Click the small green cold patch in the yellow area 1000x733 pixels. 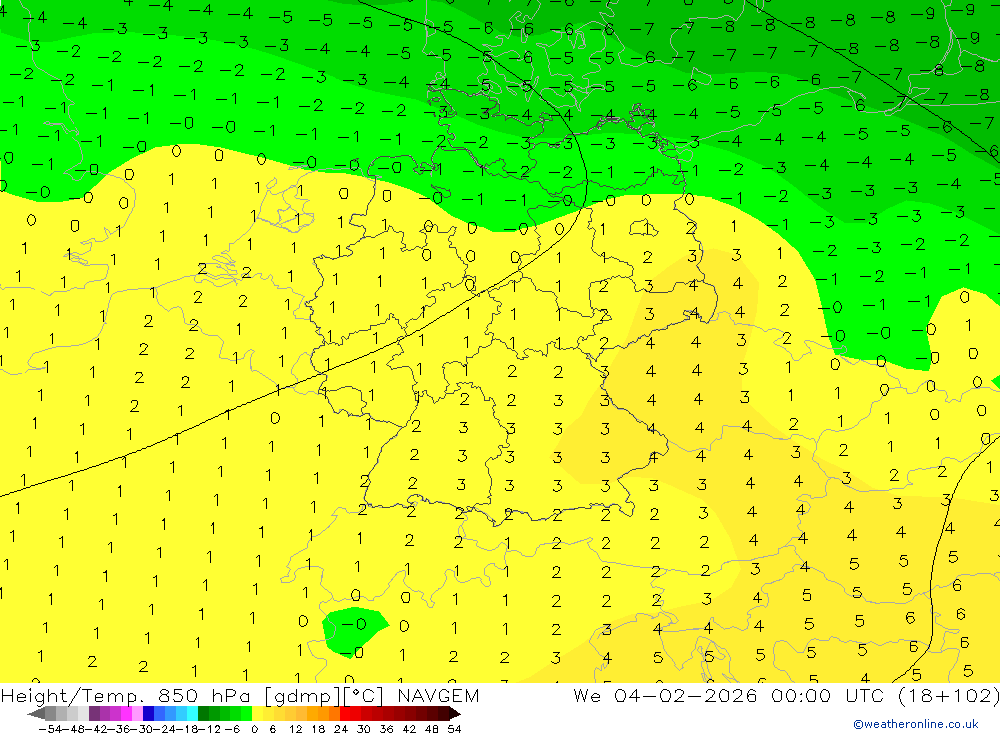353,632
